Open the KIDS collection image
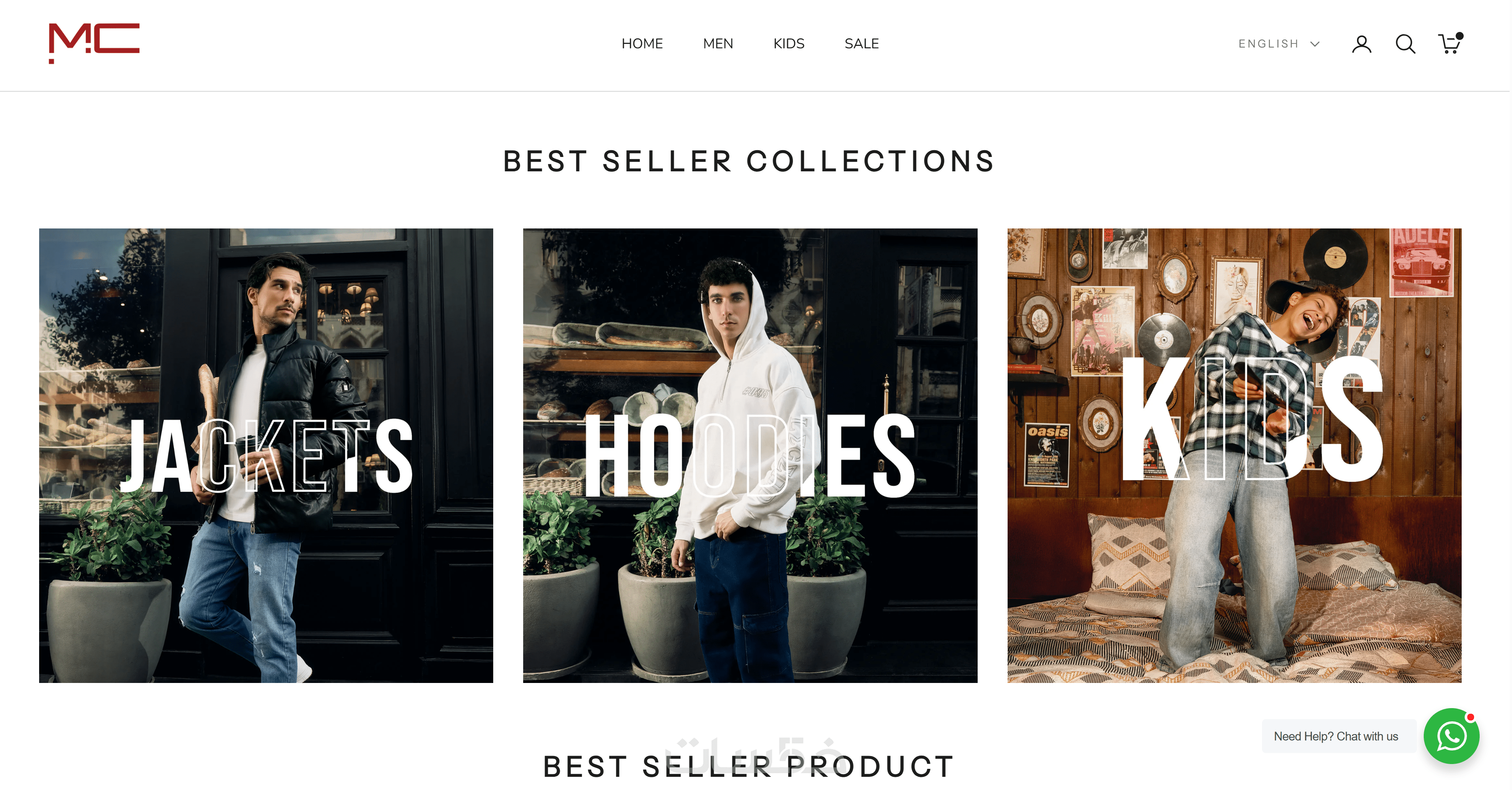Viewport: 1512px width, 790px height. (x=1235, y=456)
